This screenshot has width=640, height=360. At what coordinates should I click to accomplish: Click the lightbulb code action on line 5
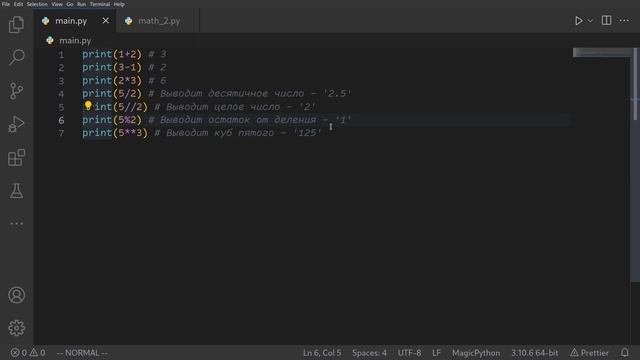(88, 106)
